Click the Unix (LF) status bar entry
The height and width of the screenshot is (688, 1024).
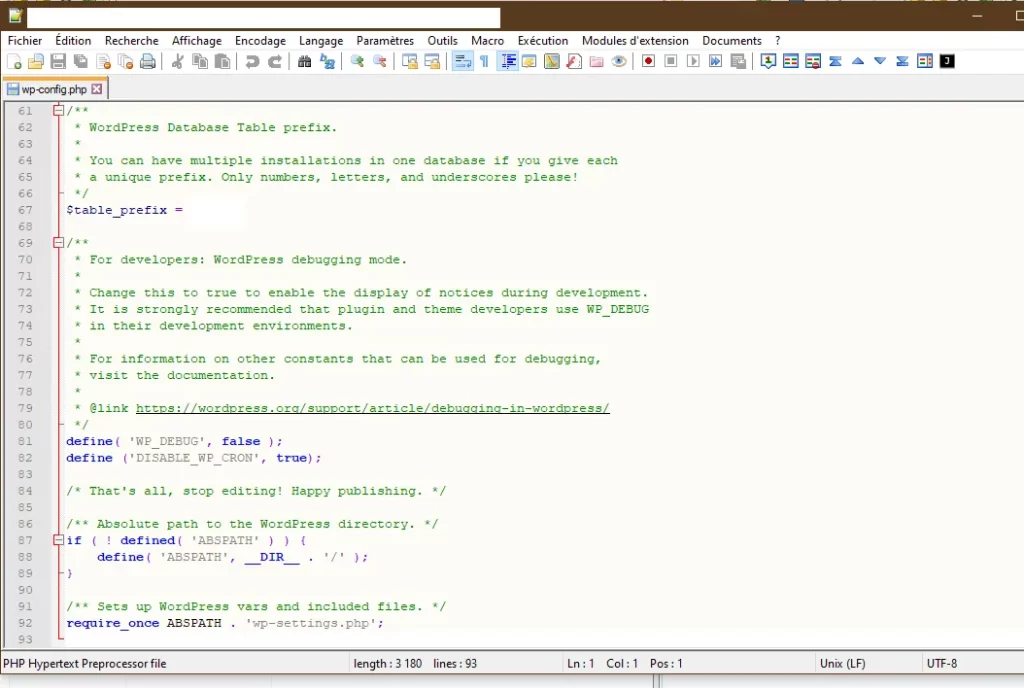coord(842,663)
